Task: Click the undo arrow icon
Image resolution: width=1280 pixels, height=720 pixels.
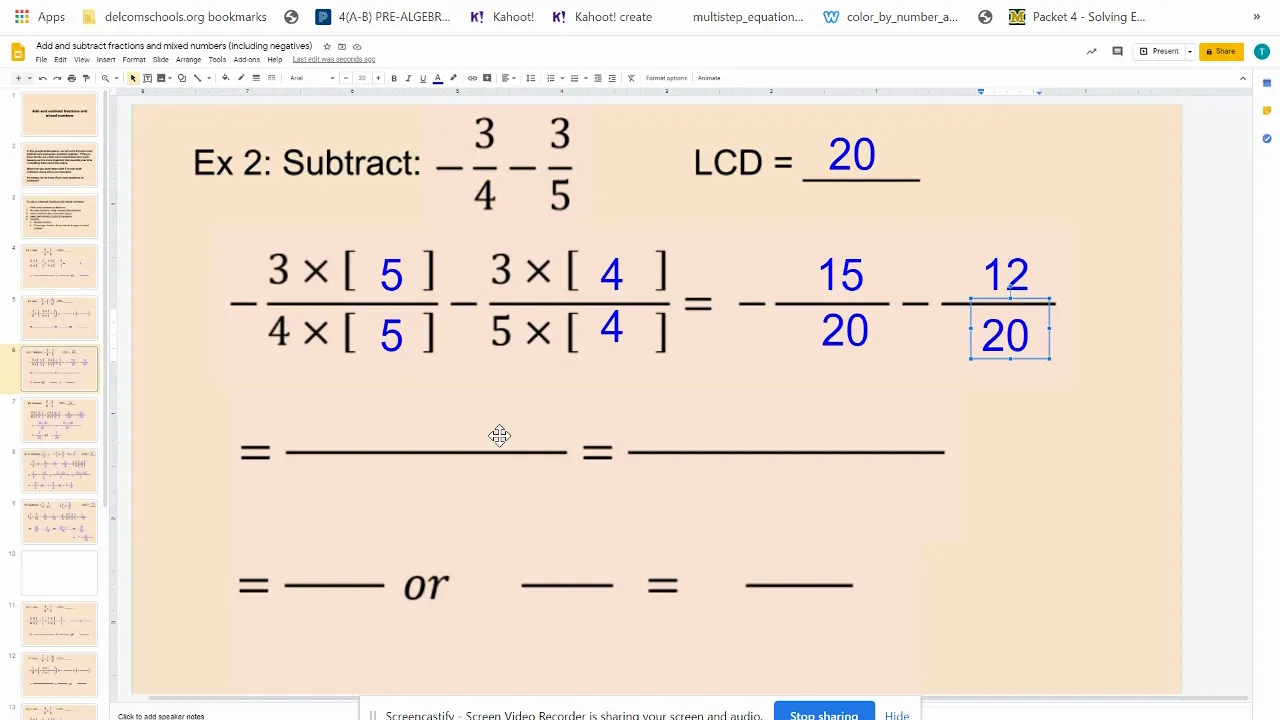Action: point(42,78)
